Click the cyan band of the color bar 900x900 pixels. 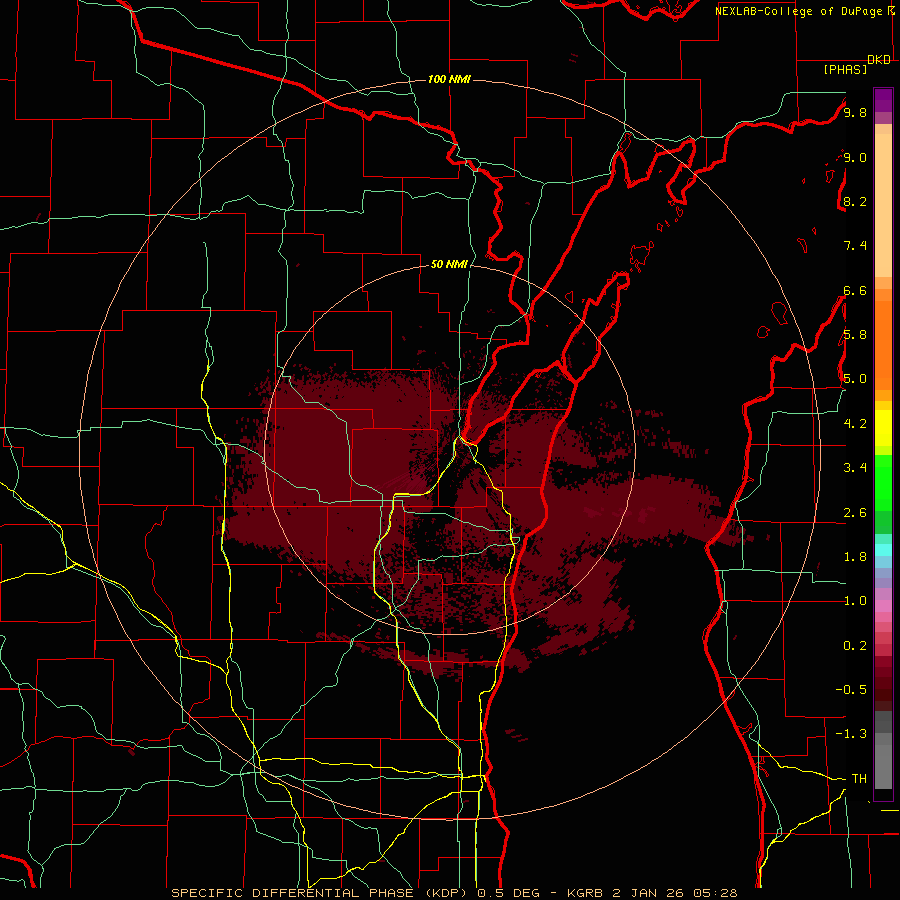[883, 550]
